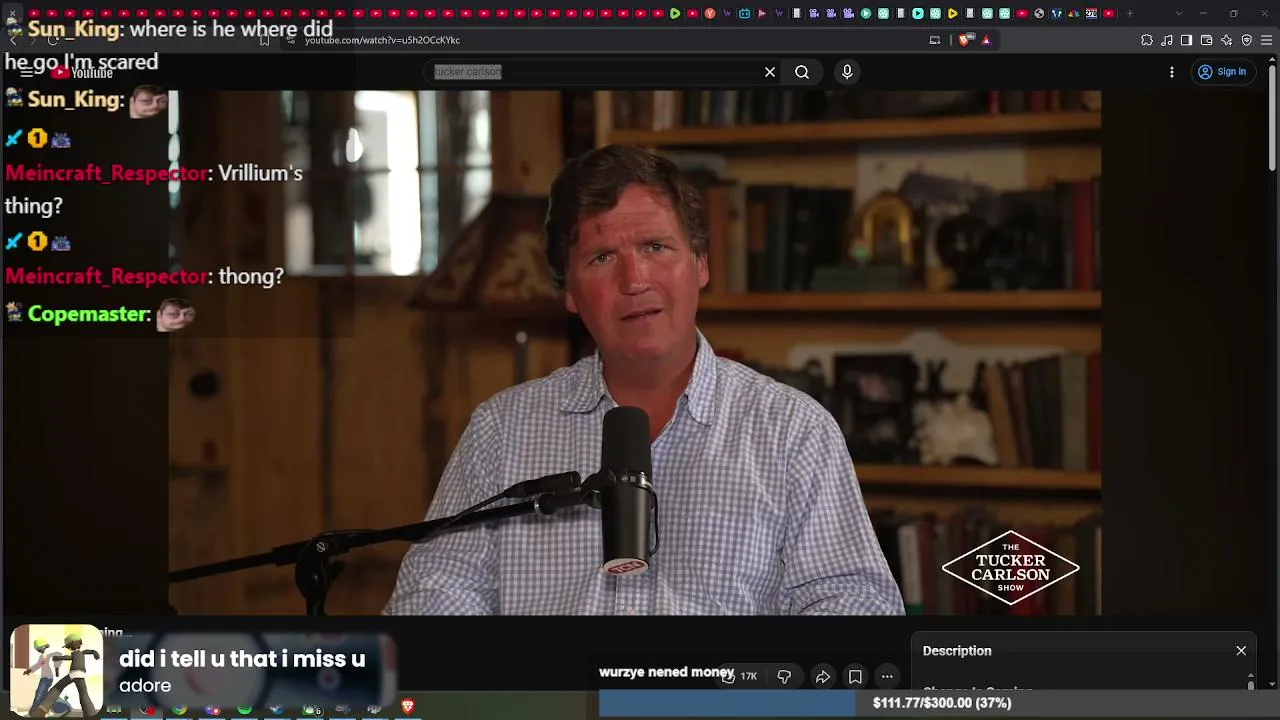Click the browser address bar URL

click(x=382, y=40)
